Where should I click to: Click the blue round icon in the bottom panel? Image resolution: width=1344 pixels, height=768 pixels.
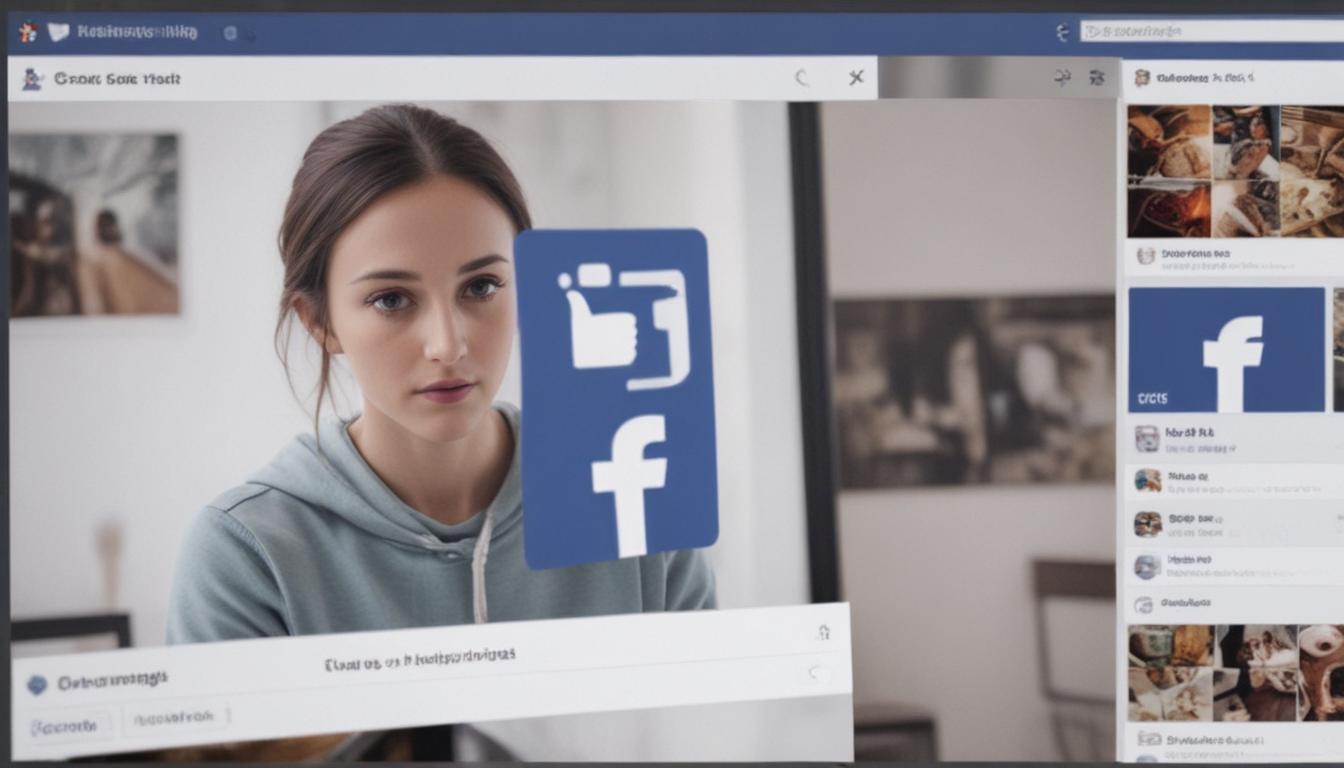click(x=37, y=685)
